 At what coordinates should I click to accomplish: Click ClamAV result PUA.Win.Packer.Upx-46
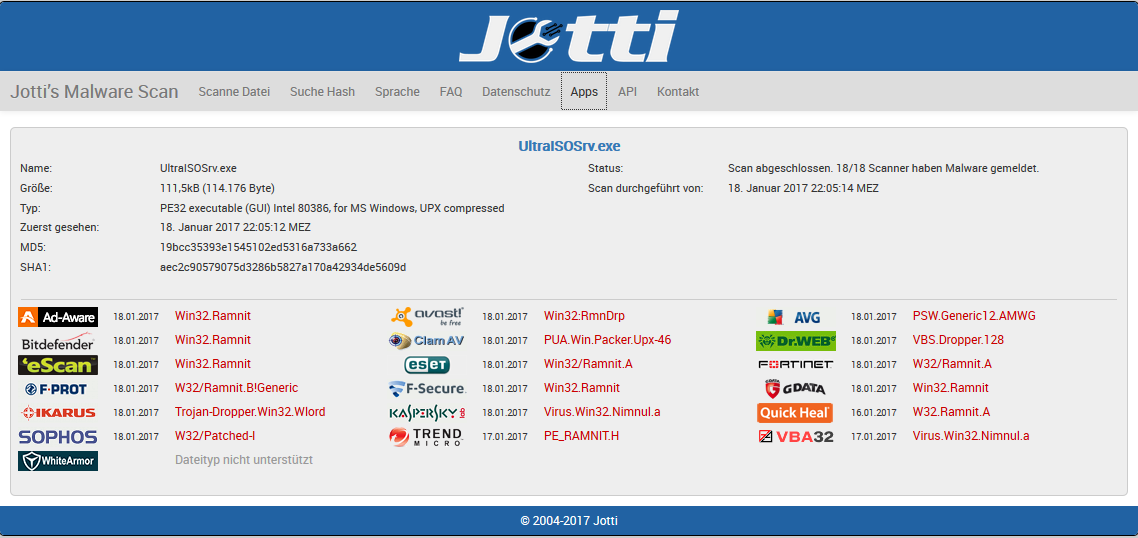607,340
